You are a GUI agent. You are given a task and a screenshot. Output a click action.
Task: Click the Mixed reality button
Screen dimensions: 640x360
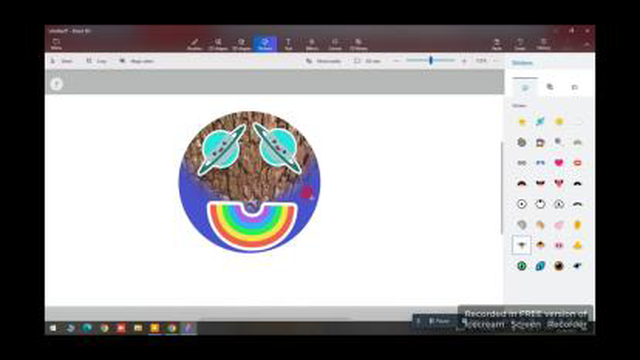click(324, 61)
